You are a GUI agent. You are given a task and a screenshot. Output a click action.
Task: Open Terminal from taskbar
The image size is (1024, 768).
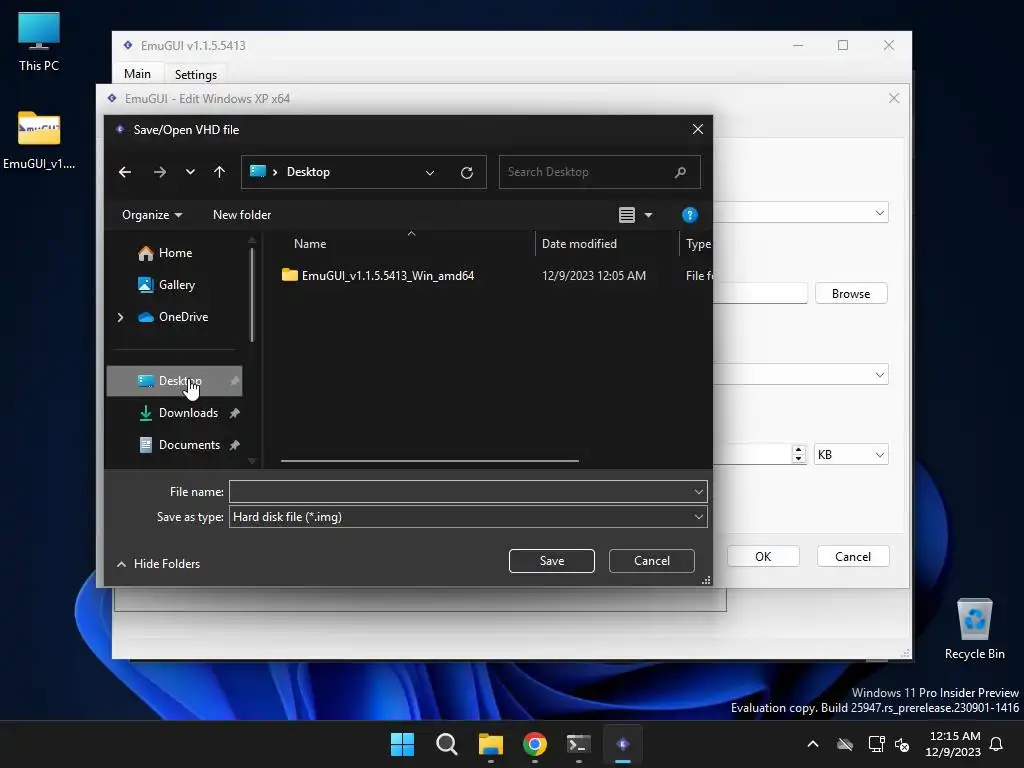(579, 744)
